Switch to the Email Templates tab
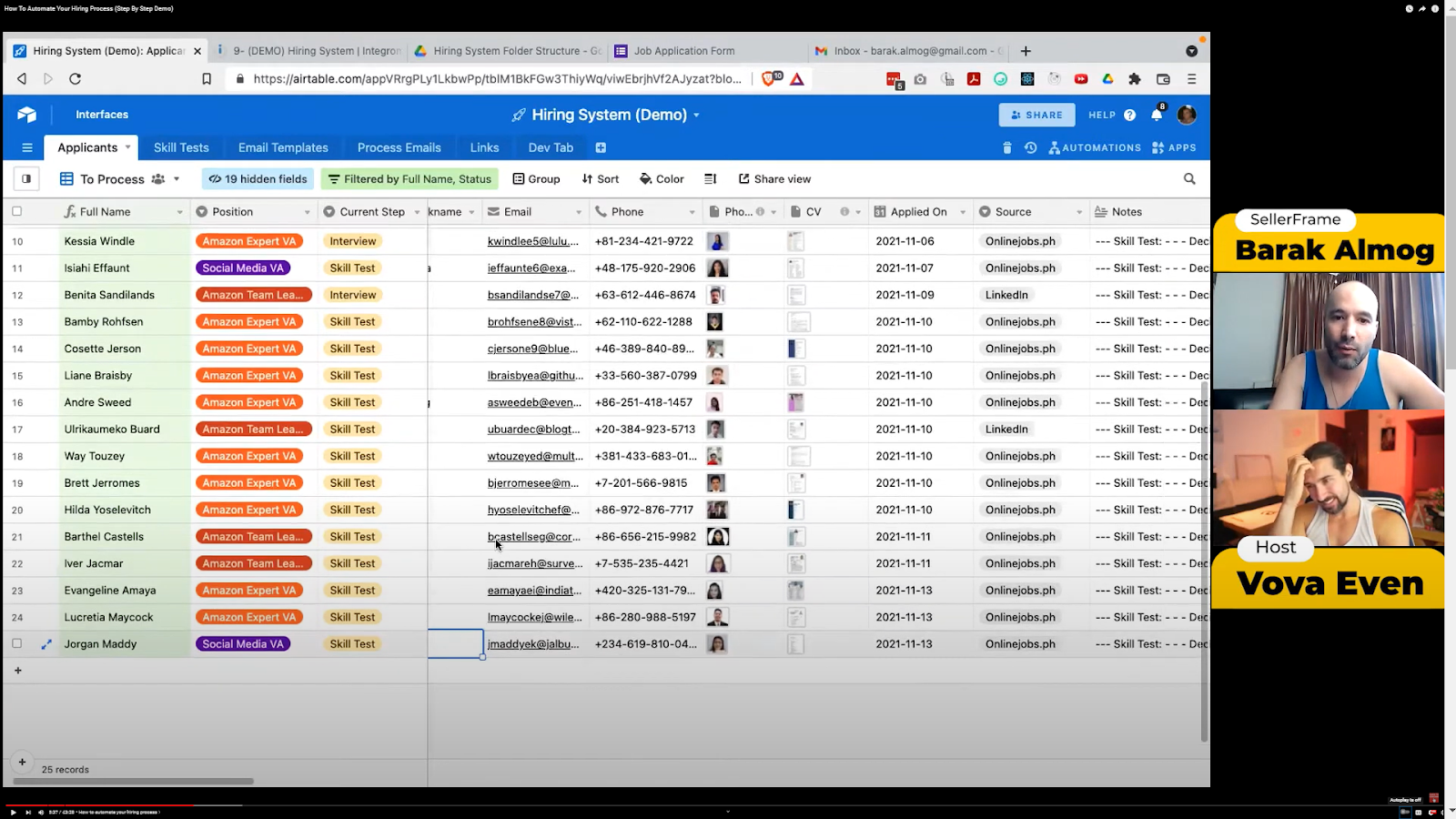Screen dimensions: 1456x819 pyautogui.click(x=283, y=147)
